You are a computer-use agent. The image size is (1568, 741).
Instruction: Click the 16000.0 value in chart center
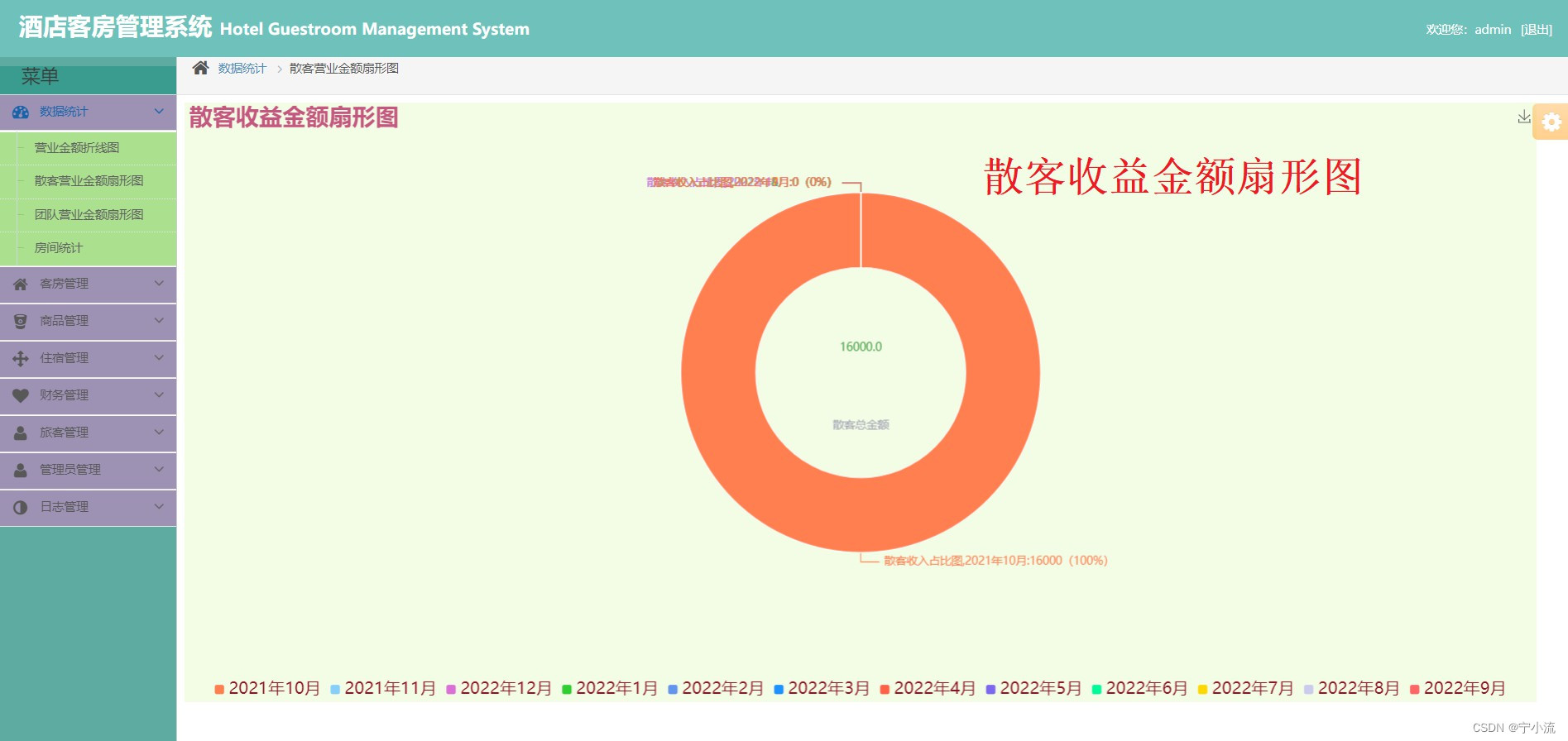click(x=861, y=347)
